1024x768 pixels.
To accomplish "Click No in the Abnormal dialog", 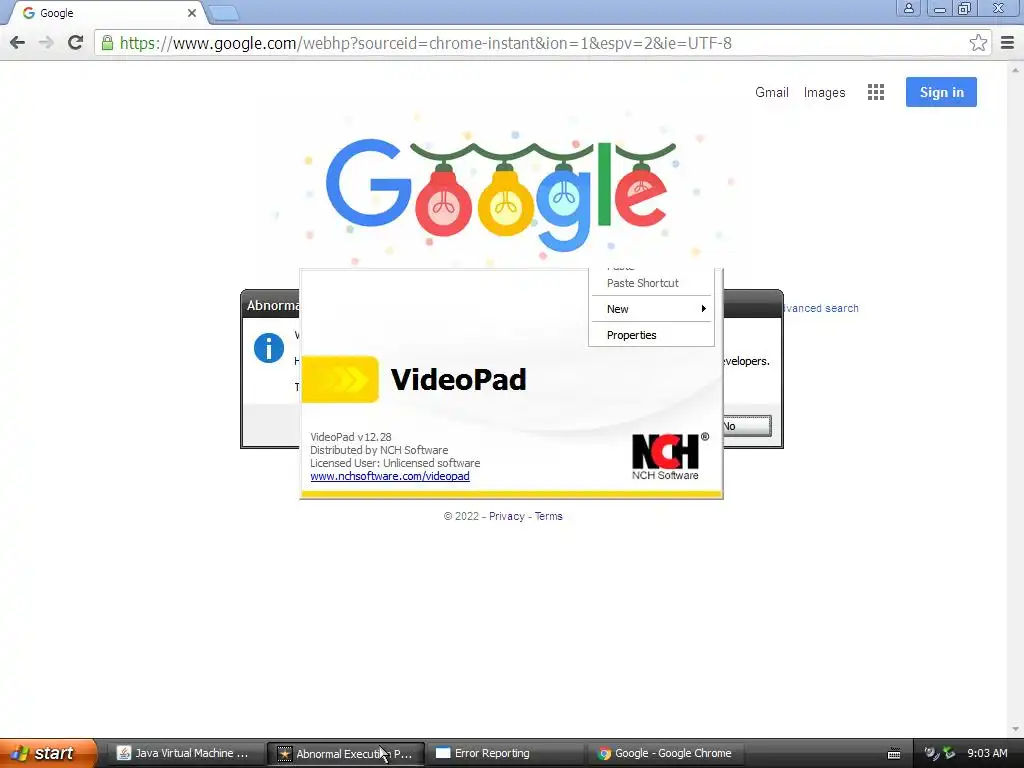I will pyautogui.click(x=746, y=426).
